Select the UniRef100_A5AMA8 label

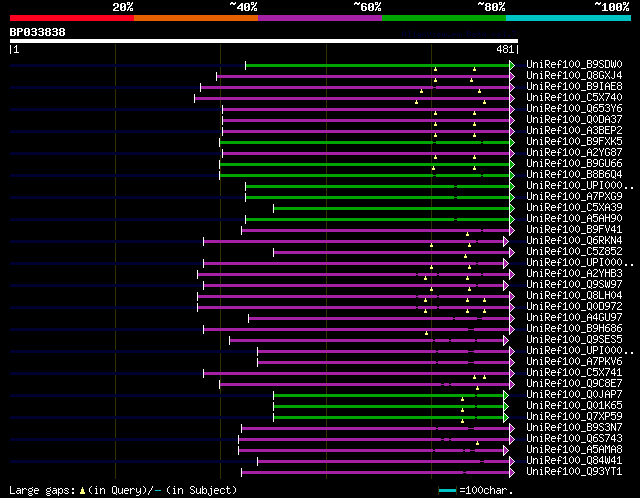(x=574, y=450)
